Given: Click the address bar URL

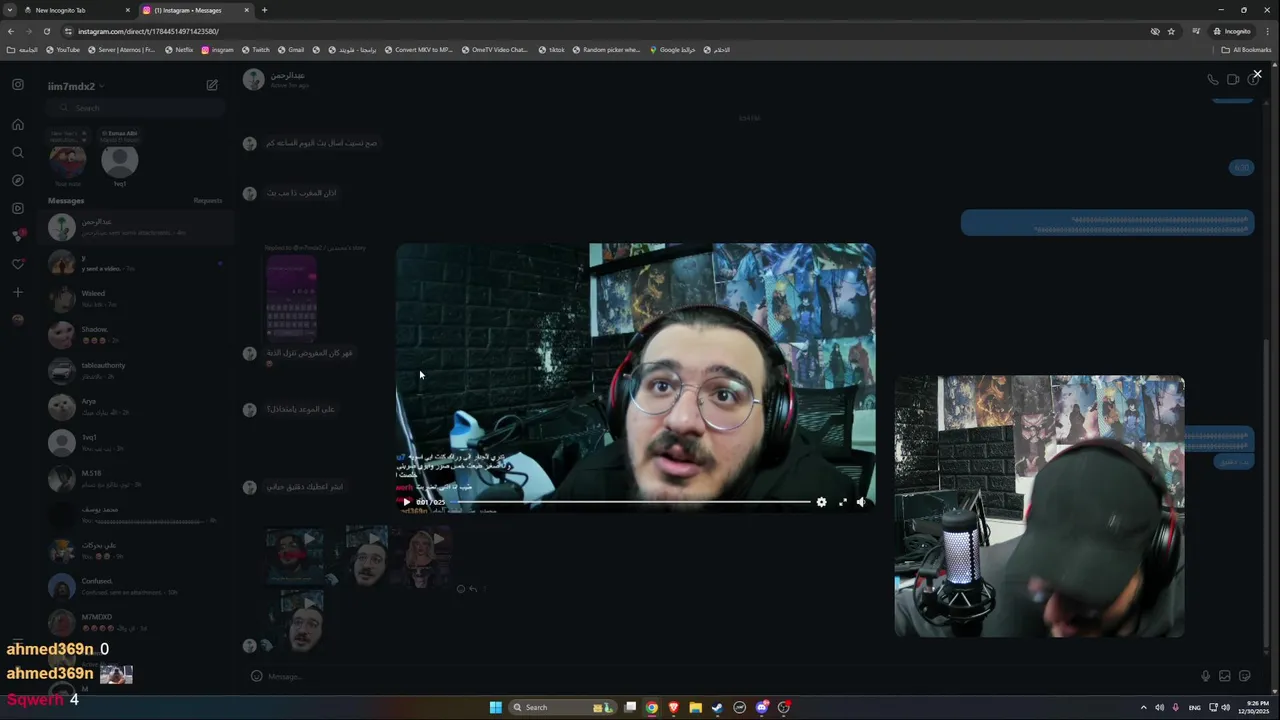Looking at the screenshot, I should [x=148, y=31].
